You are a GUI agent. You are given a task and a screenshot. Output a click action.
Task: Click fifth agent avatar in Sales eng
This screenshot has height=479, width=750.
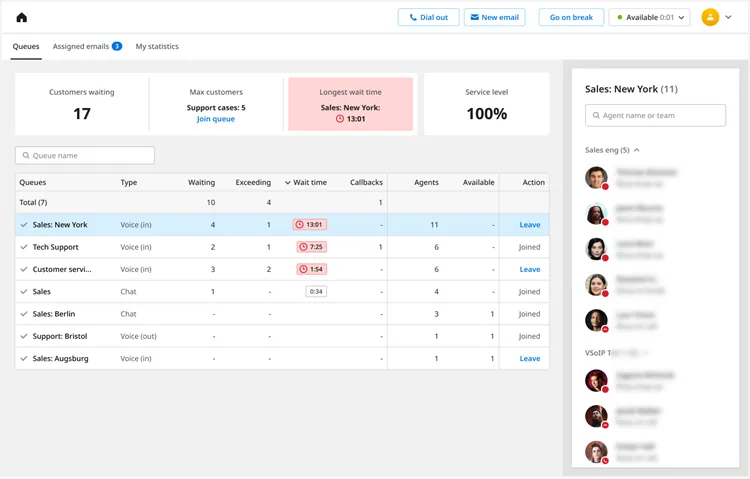click(x=596, y=321)
